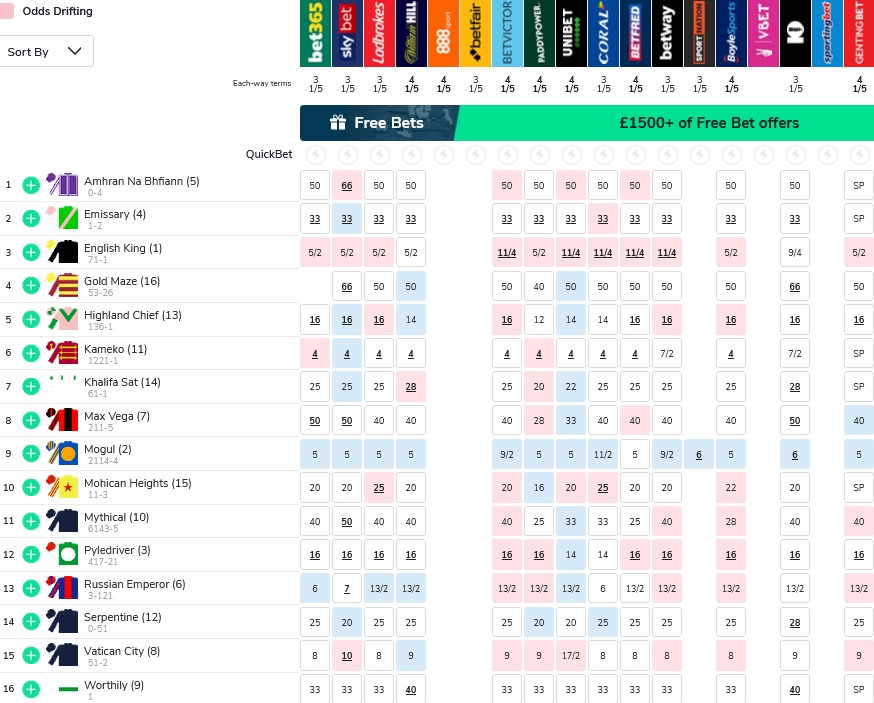Click the GentingBet bookmaker logo
874x703 pixels.
tap(859, 33)
